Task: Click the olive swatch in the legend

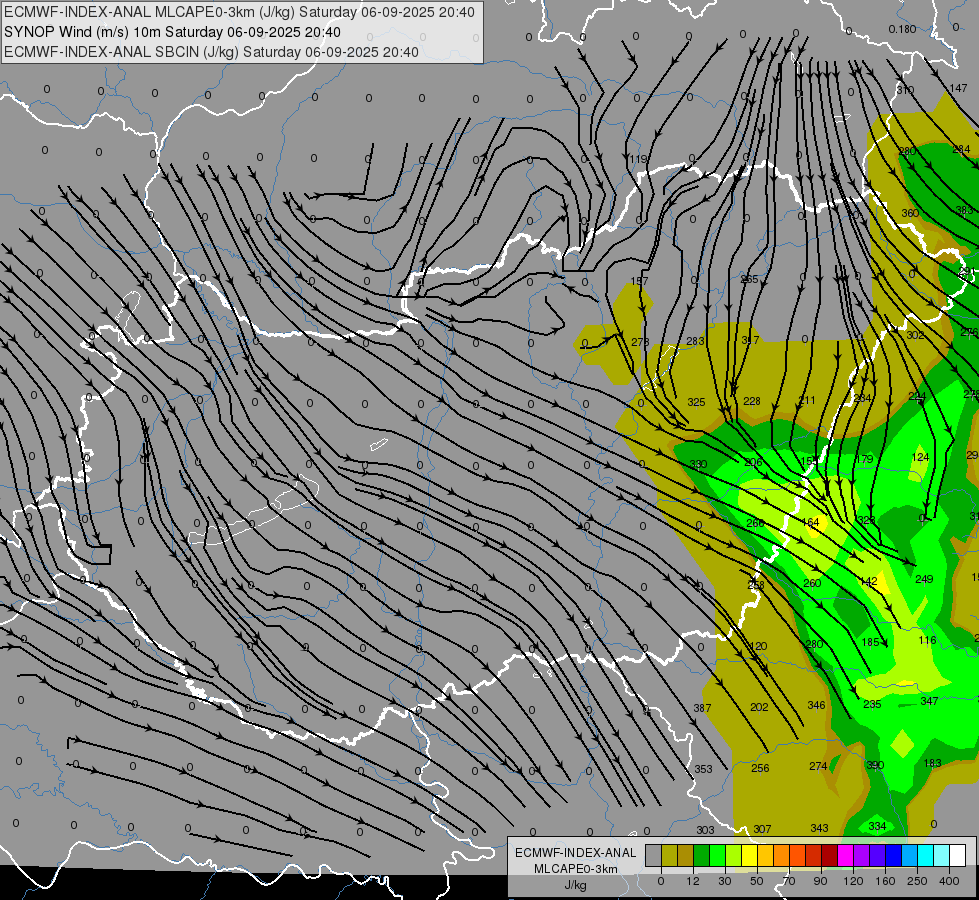Action: [669, 855]
